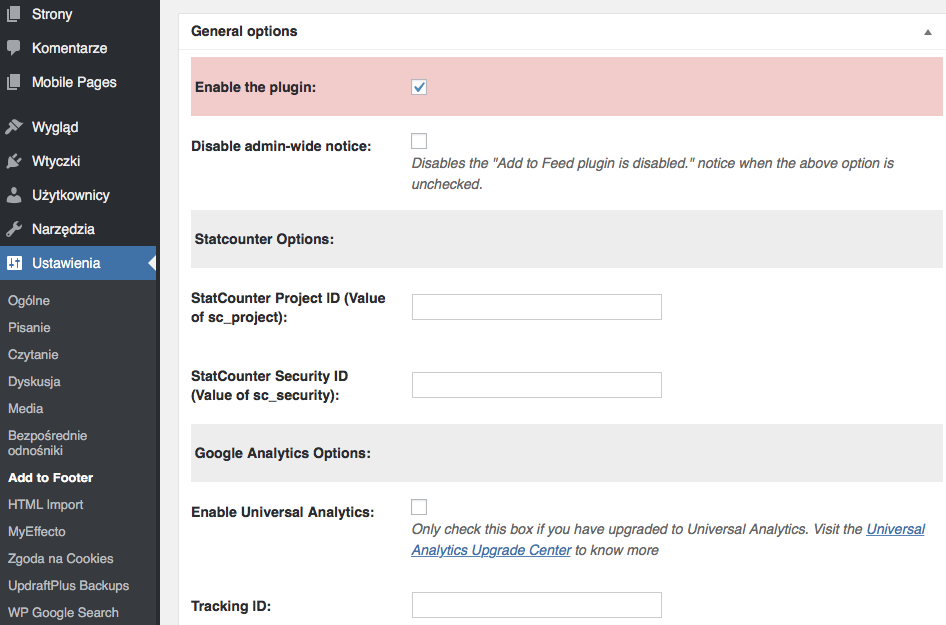
Task: Open Zgoda na Cookies settings link
Action: (60, 559)
